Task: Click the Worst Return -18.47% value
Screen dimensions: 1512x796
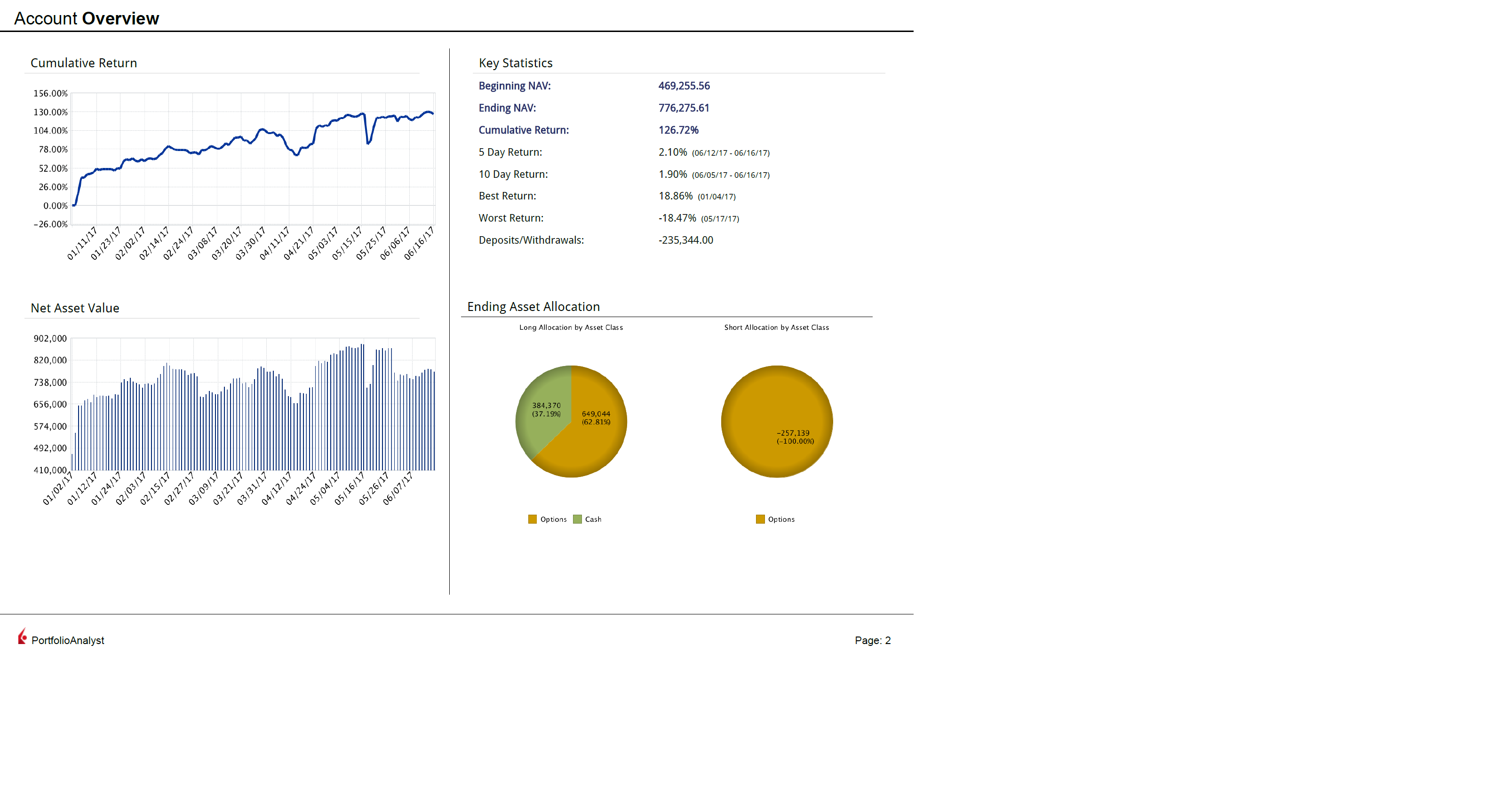Action: coord(677,218)
